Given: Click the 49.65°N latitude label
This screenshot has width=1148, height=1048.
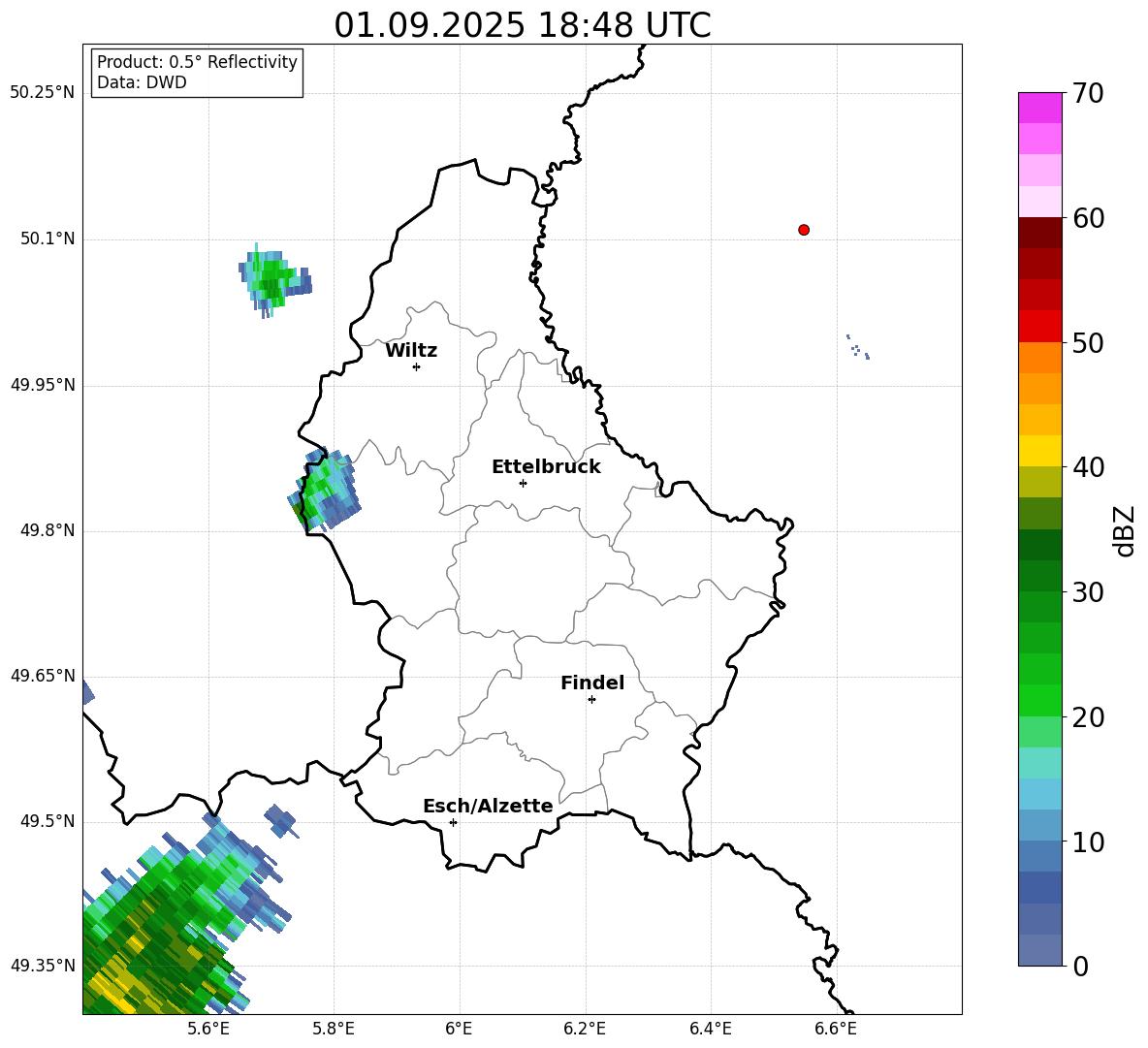Looking at the screenshot, I should pyautogui.click(x=43, y=676).
